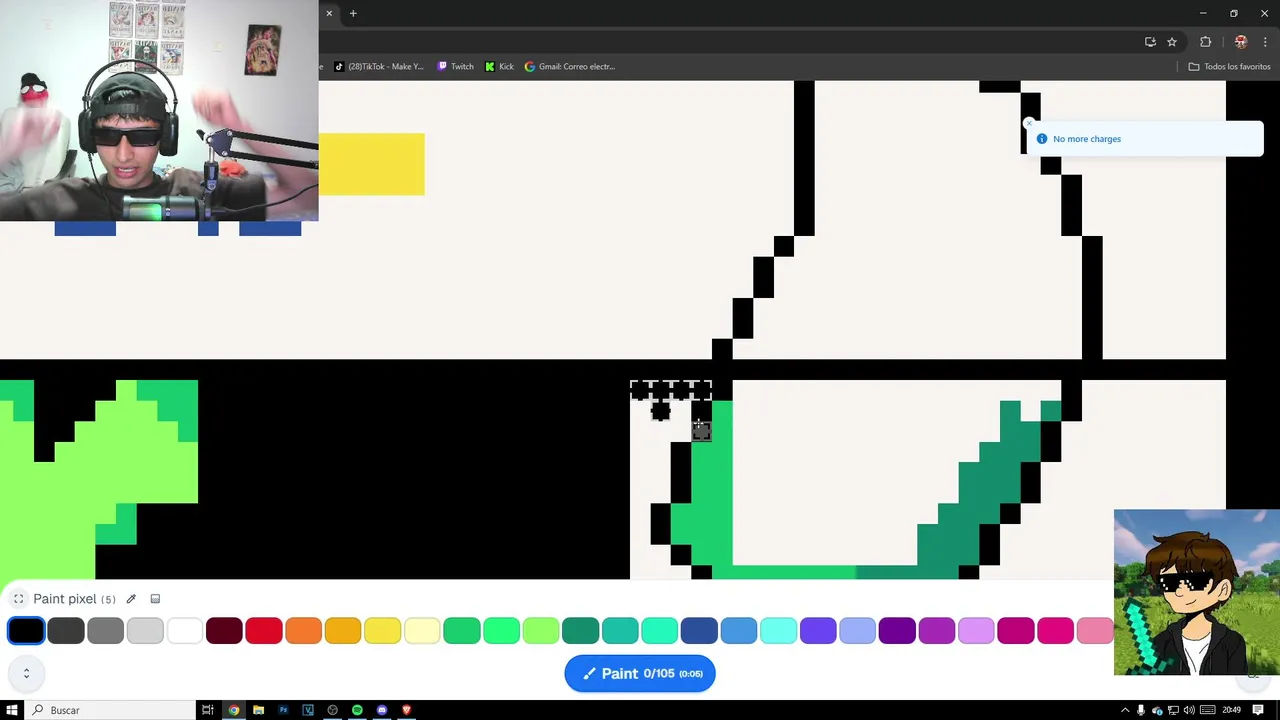Select the lime light-green color swatch

point(541,630)
